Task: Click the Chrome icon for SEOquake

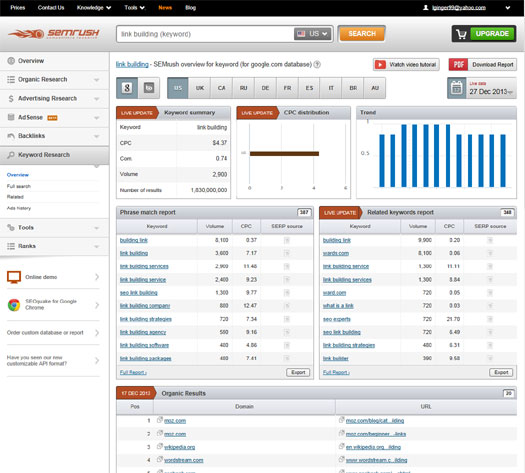Action: 14,305
